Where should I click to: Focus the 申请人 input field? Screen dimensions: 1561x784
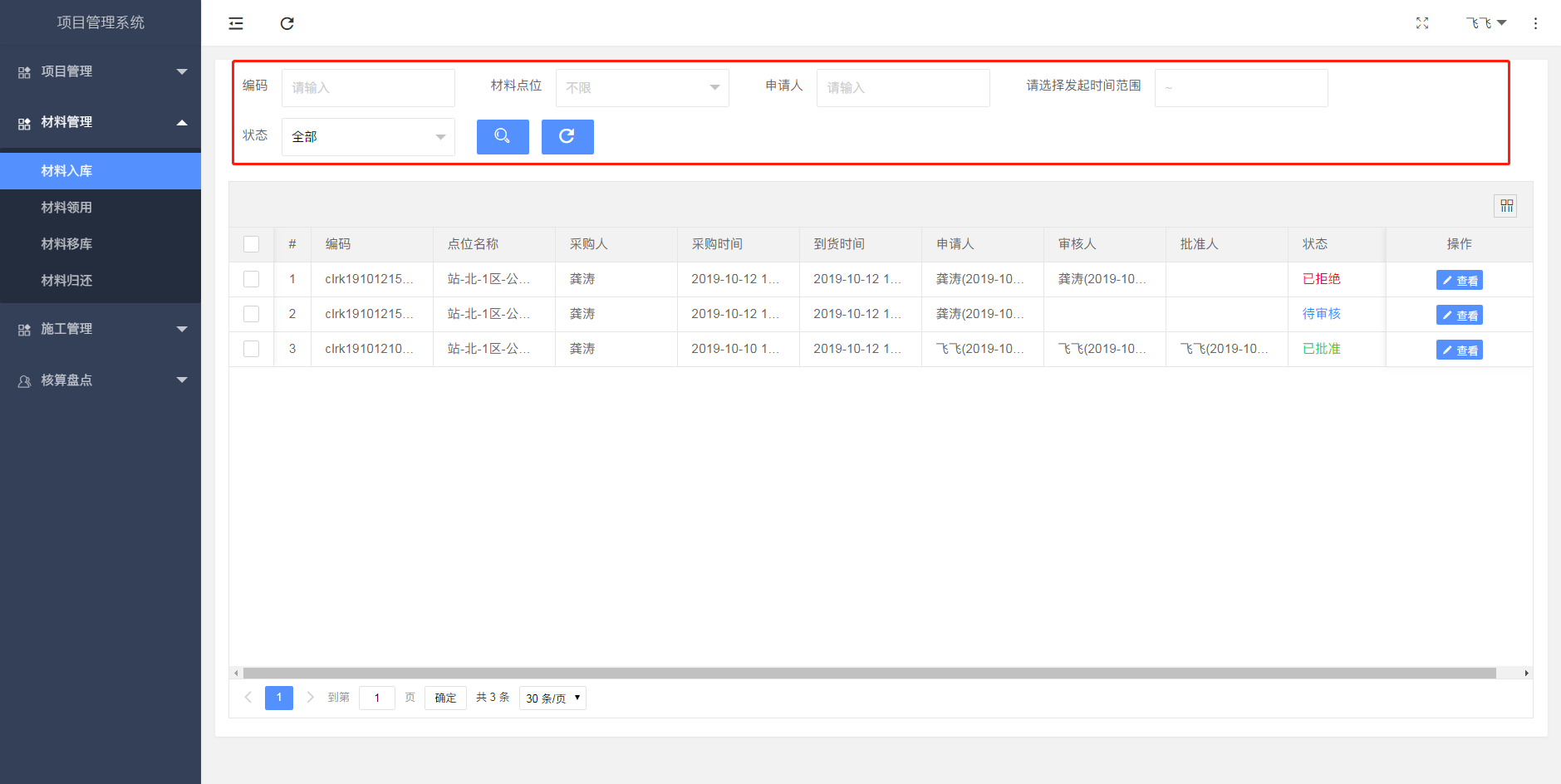point(903,87)
